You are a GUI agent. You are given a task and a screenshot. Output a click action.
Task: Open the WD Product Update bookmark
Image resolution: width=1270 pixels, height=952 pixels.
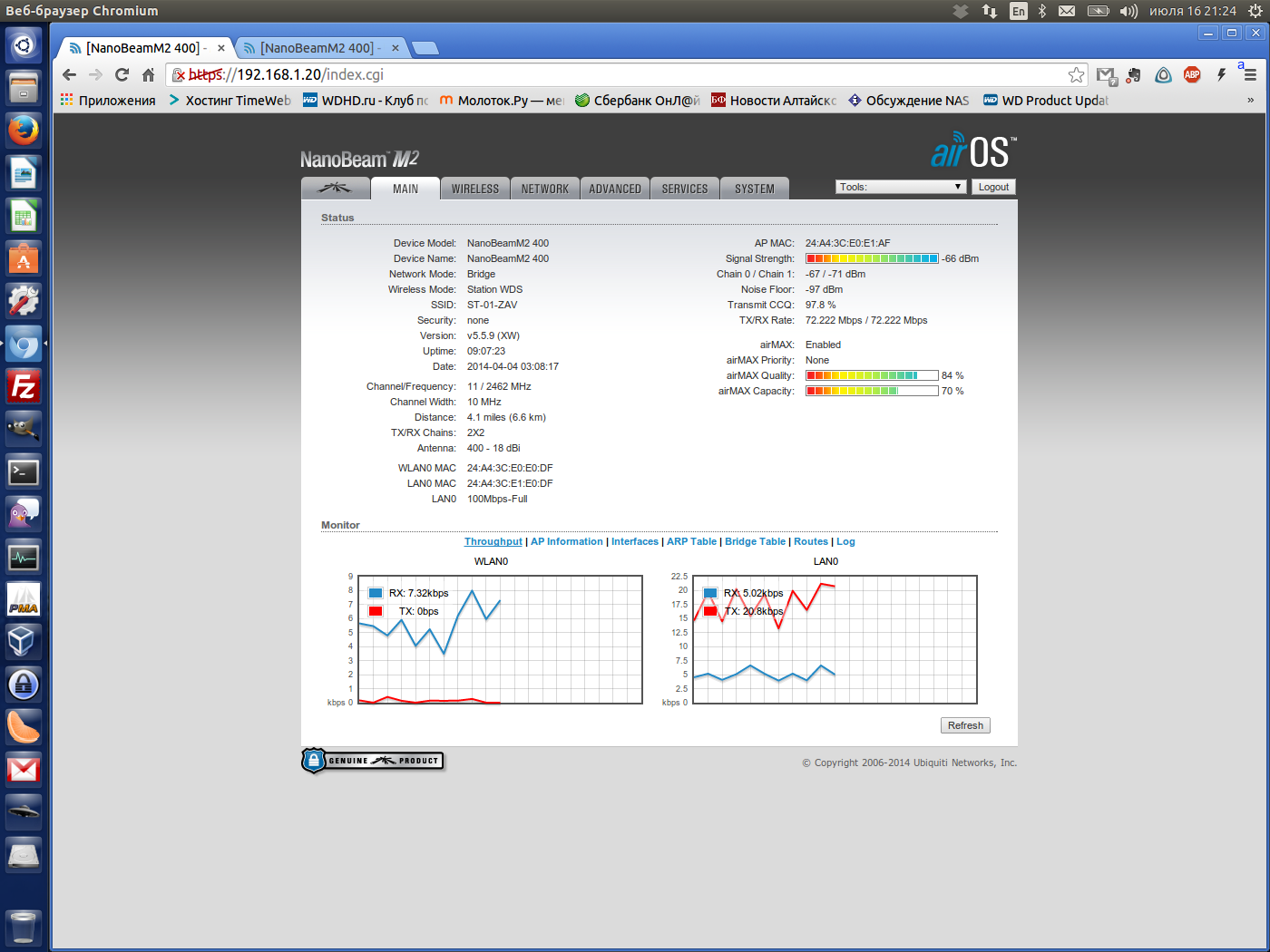1046,101
